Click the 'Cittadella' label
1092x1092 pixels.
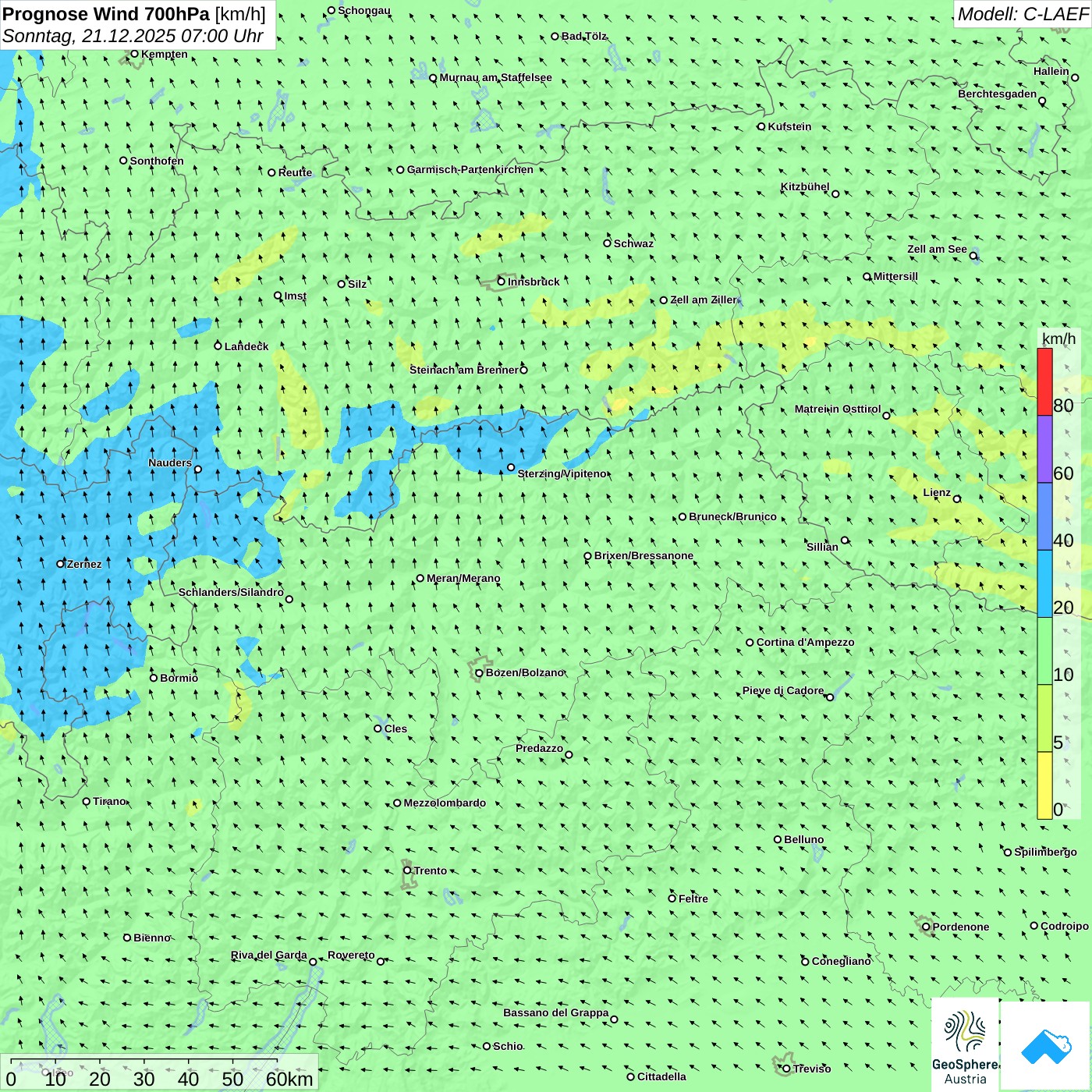[661, 1076]
